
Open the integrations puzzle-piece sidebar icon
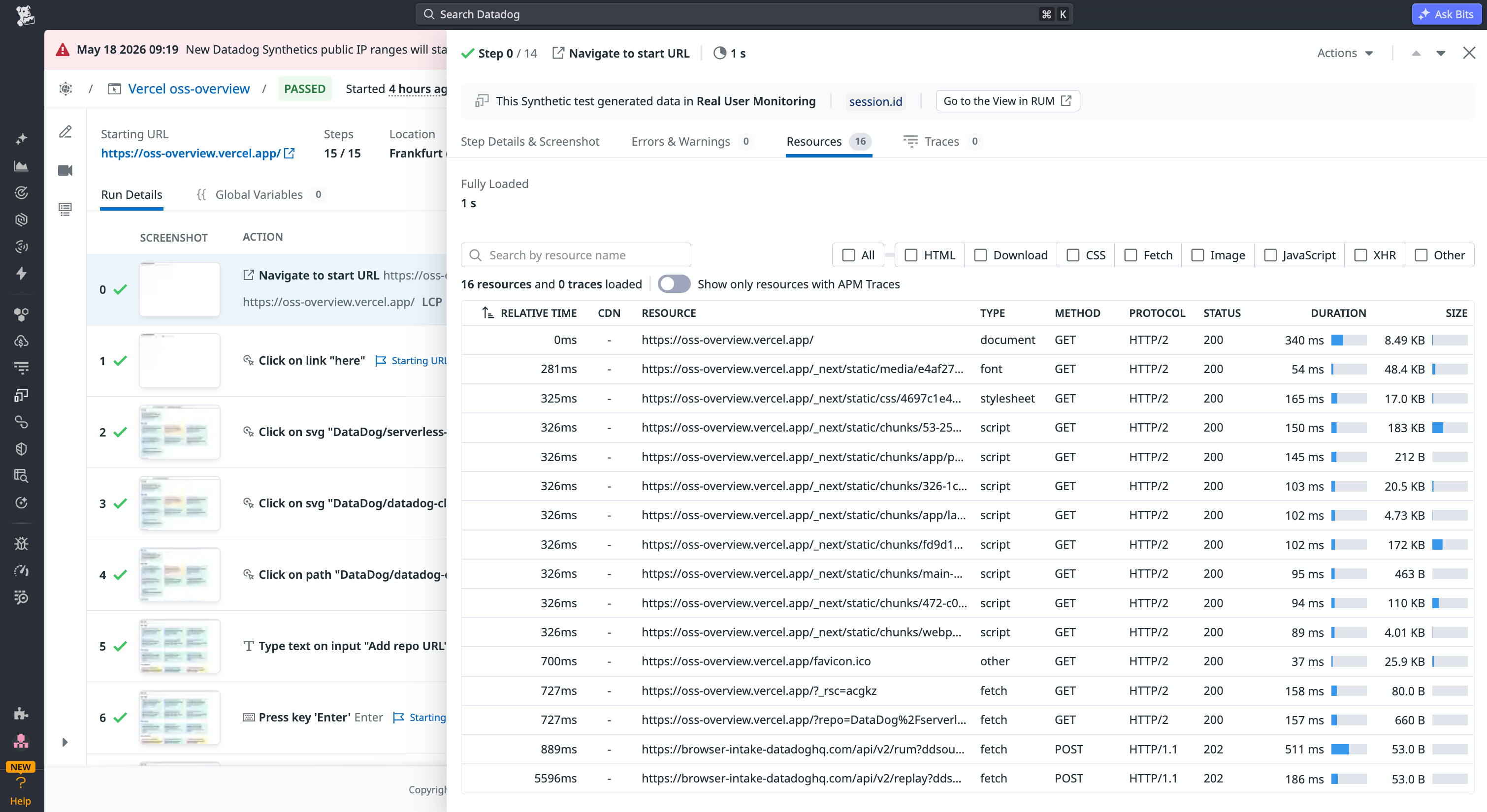(21, 714)
